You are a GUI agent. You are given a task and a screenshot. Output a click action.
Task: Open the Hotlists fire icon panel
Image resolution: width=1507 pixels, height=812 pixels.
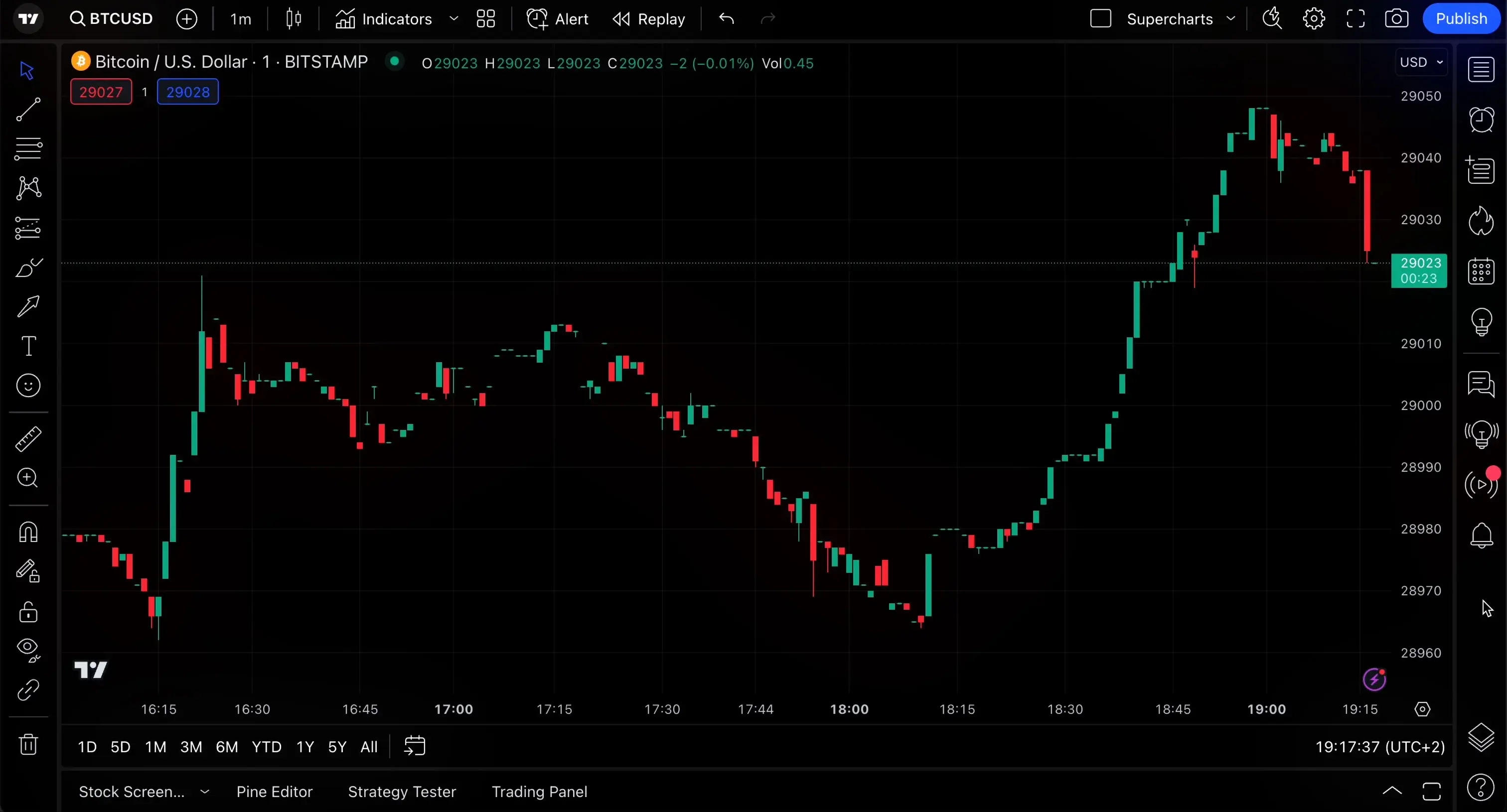click(x=1482, y=221)
